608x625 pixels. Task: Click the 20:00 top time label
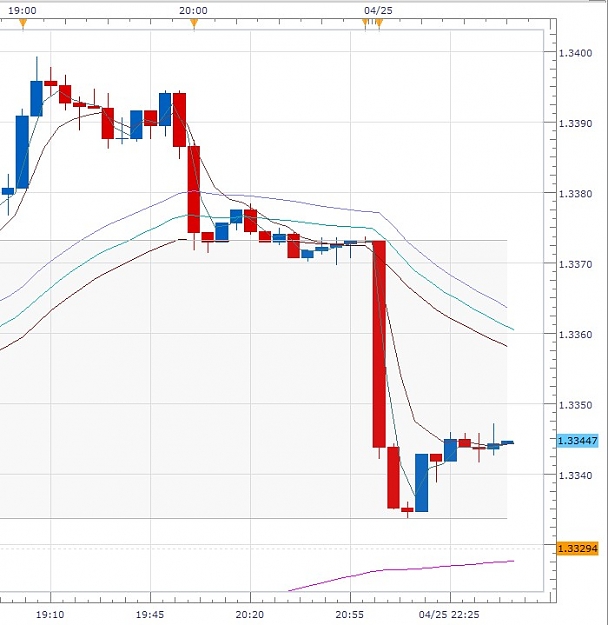pos(193,11)
